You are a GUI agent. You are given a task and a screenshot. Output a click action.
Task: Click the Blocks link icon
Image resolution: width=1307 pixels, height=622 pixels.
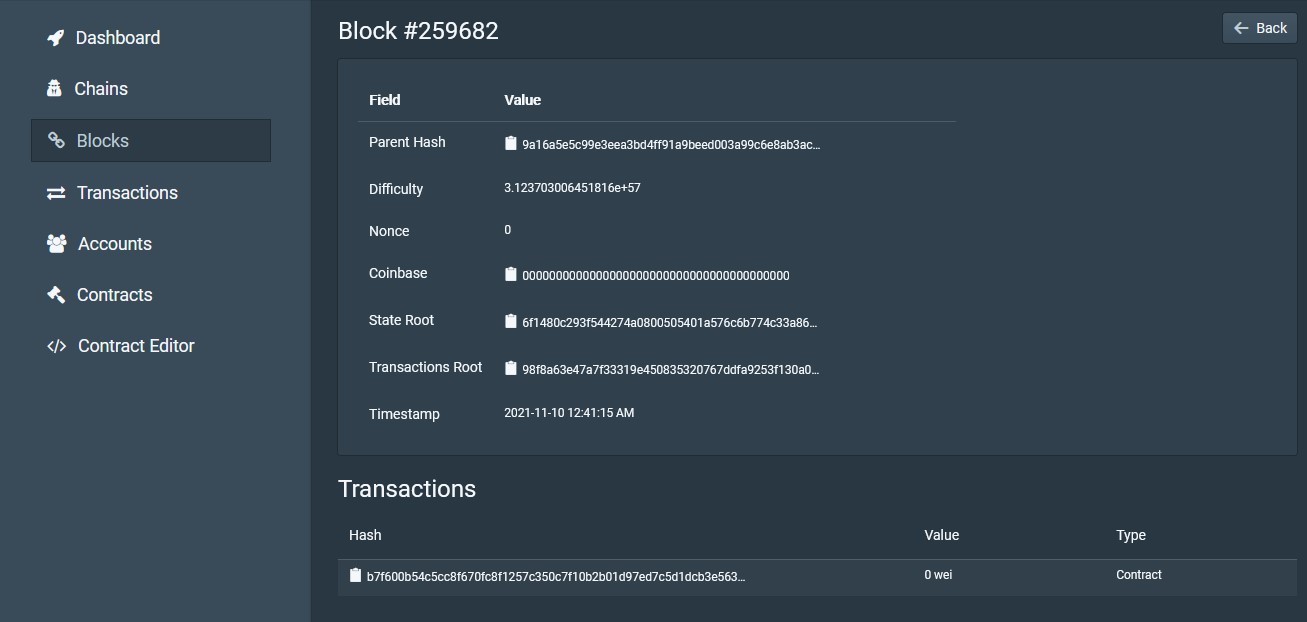tap(57, 141)
